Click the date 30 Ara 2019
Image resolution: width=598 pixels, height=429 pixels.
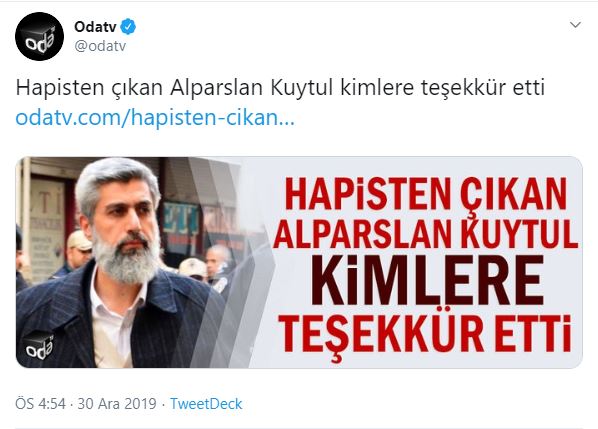[x=117, y=404]
